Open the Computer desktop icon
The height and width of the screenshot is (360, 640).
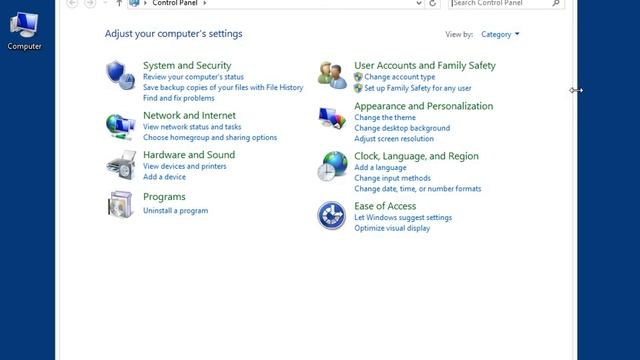[24, 31]
